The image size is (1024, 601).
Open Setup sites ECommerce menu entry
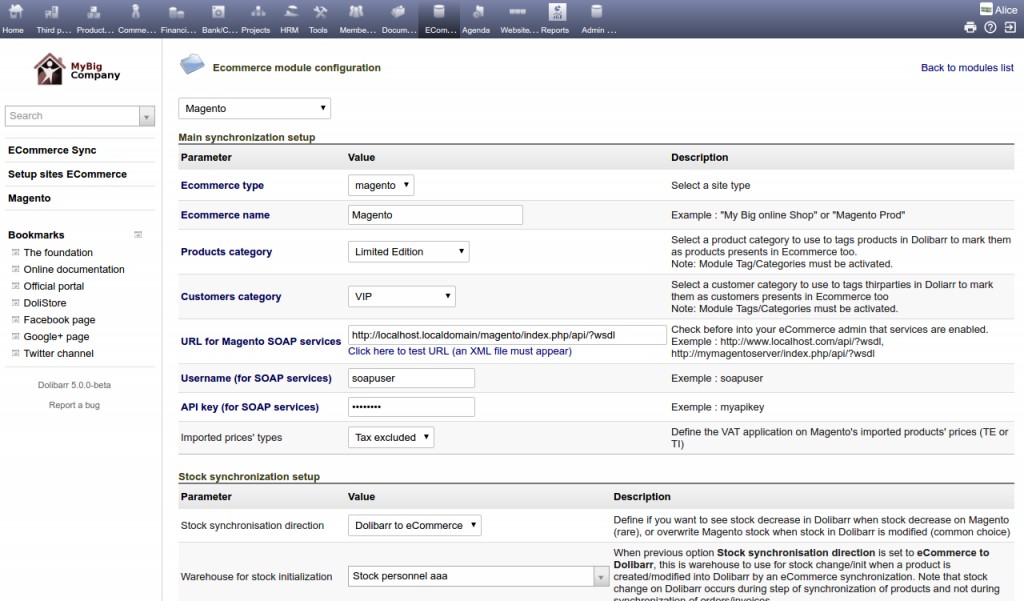pyautogui.click(x=67, y=174)
